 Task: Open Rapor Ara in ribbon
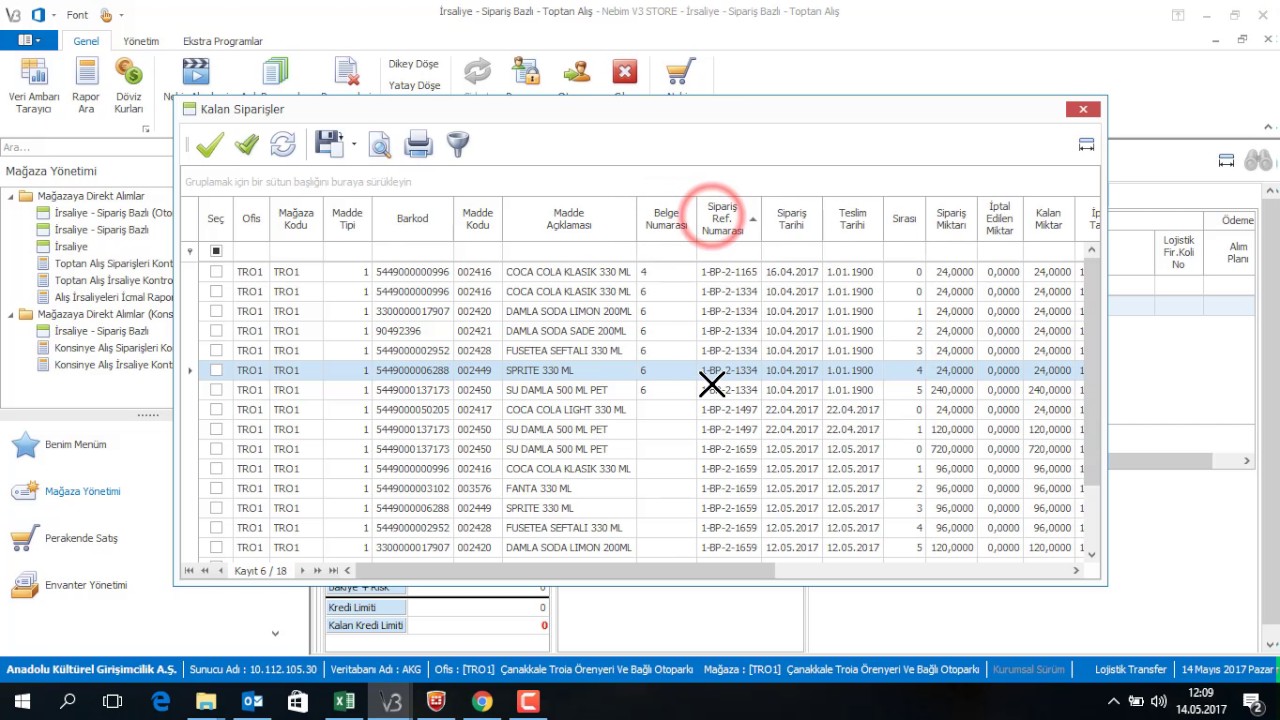[x=86, y=85]
